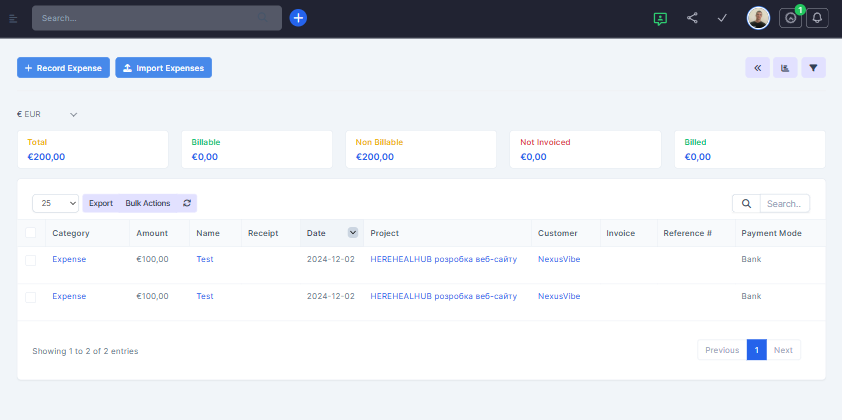This screenshot has width=842, height=420.
Task: Open the filter funnel icon
Action: [x=814, y=68]
